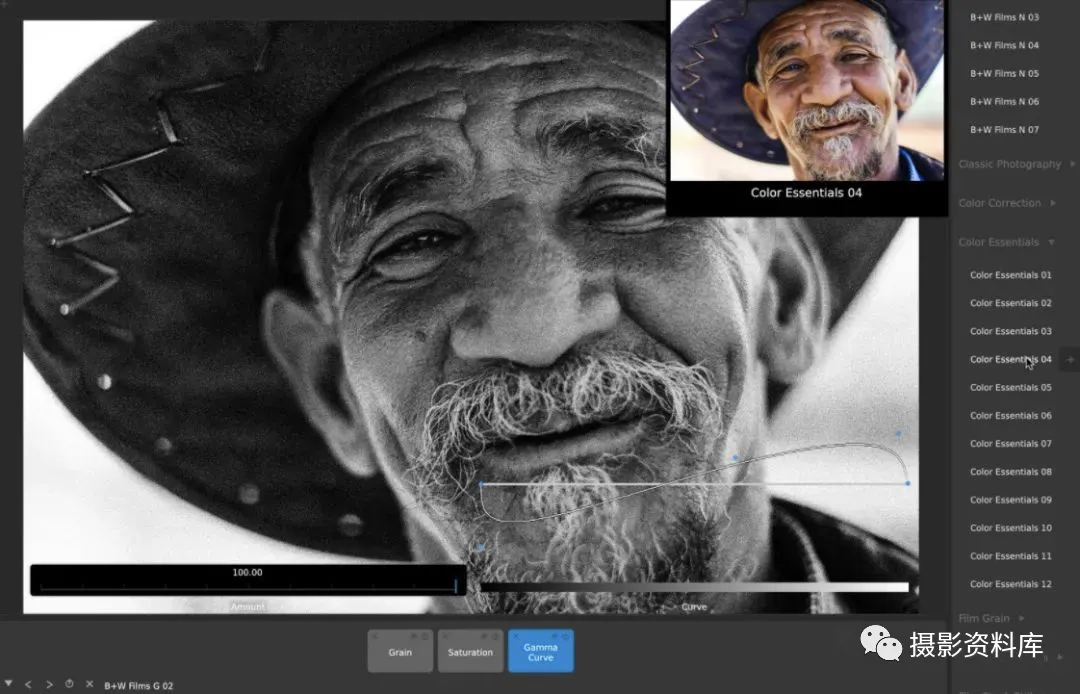Toggle the power icon on Gamma Curve node
Viewport: 1080px width, 694px height.
(x=565, y=636)
